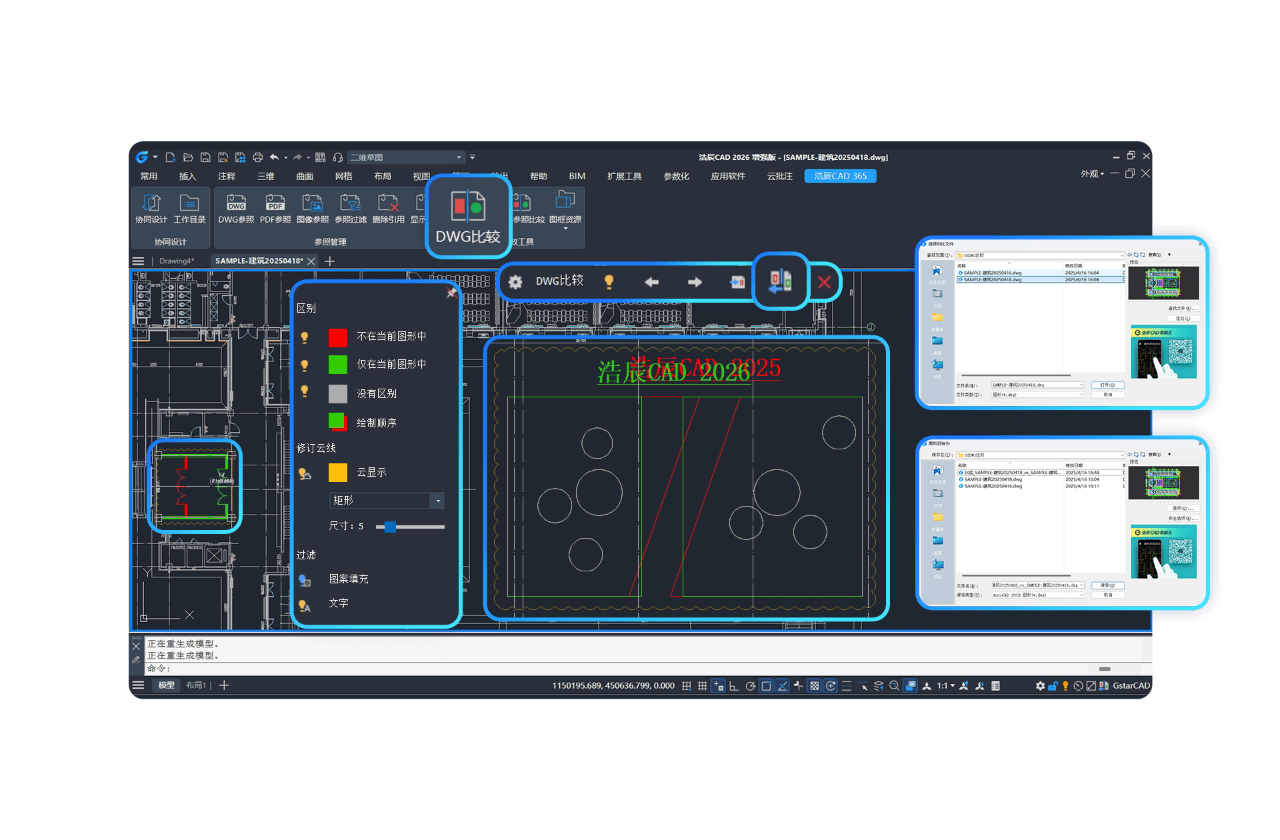
Task: Open compare settings gear in DWG比较 bar
Action: [x=515, y=282]
